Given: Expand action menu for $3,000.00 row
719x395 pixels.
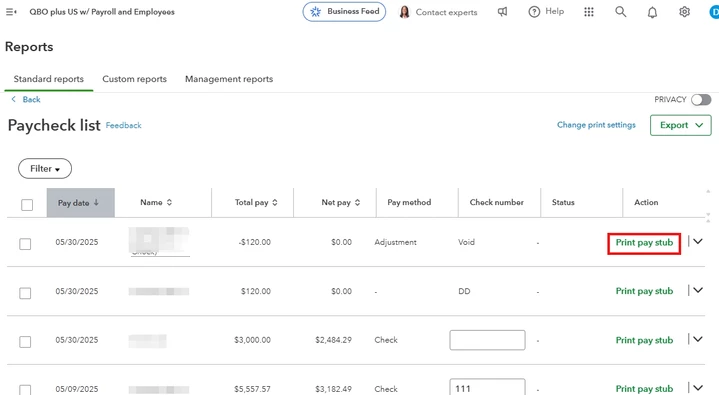Looking at the screenshot, I should coord(697,339).
